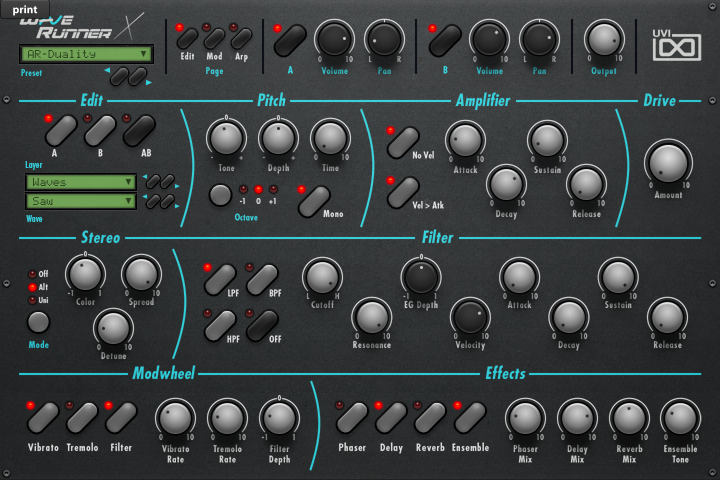Click the Drive Amount knob
The width and height of the screenshot is (720, 480).
pyautogui.click(x=668, y=163)
